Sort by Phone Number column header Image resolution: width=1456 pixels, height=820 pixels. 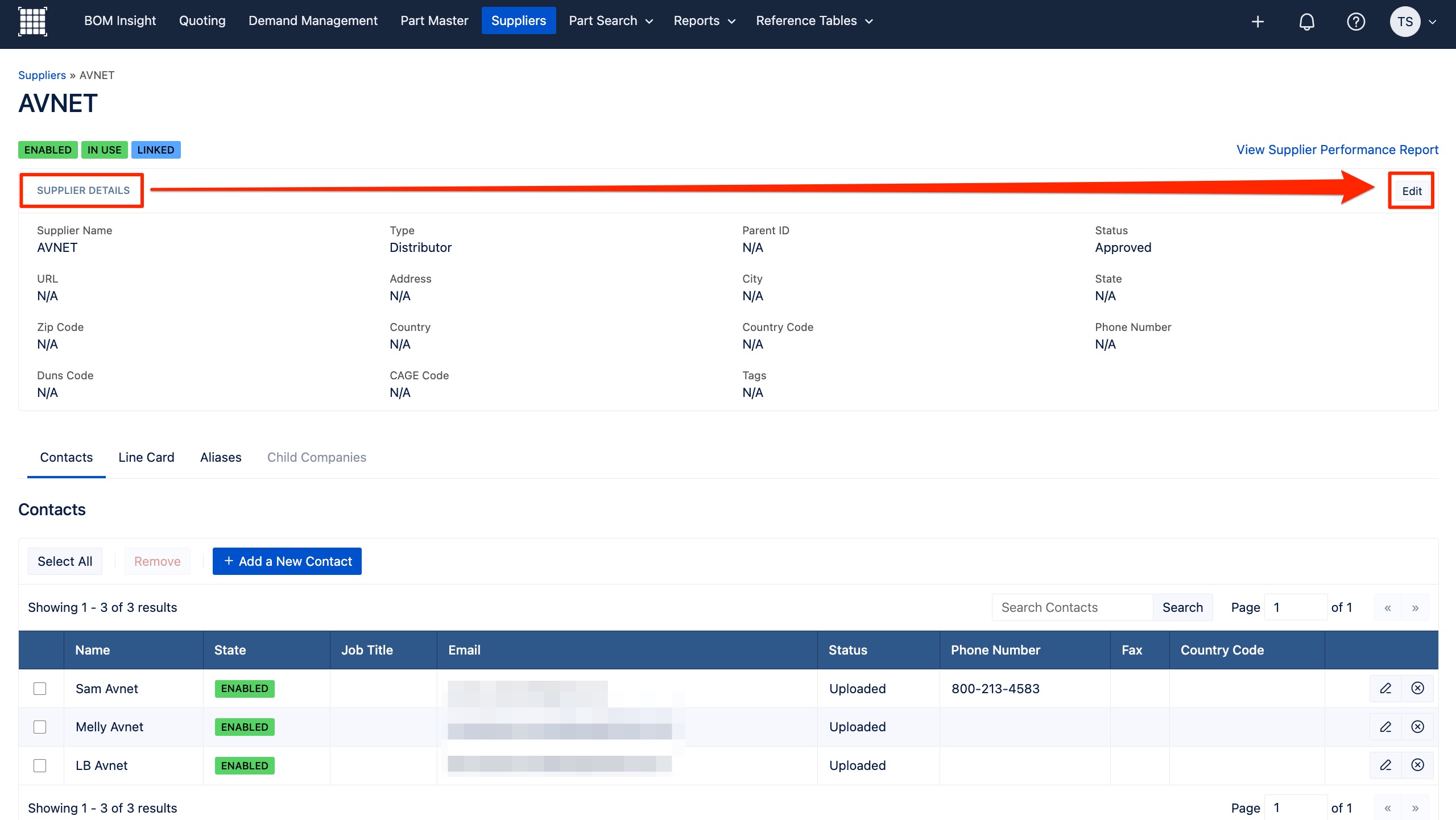pyautogui.click(x=1025, y=650)
